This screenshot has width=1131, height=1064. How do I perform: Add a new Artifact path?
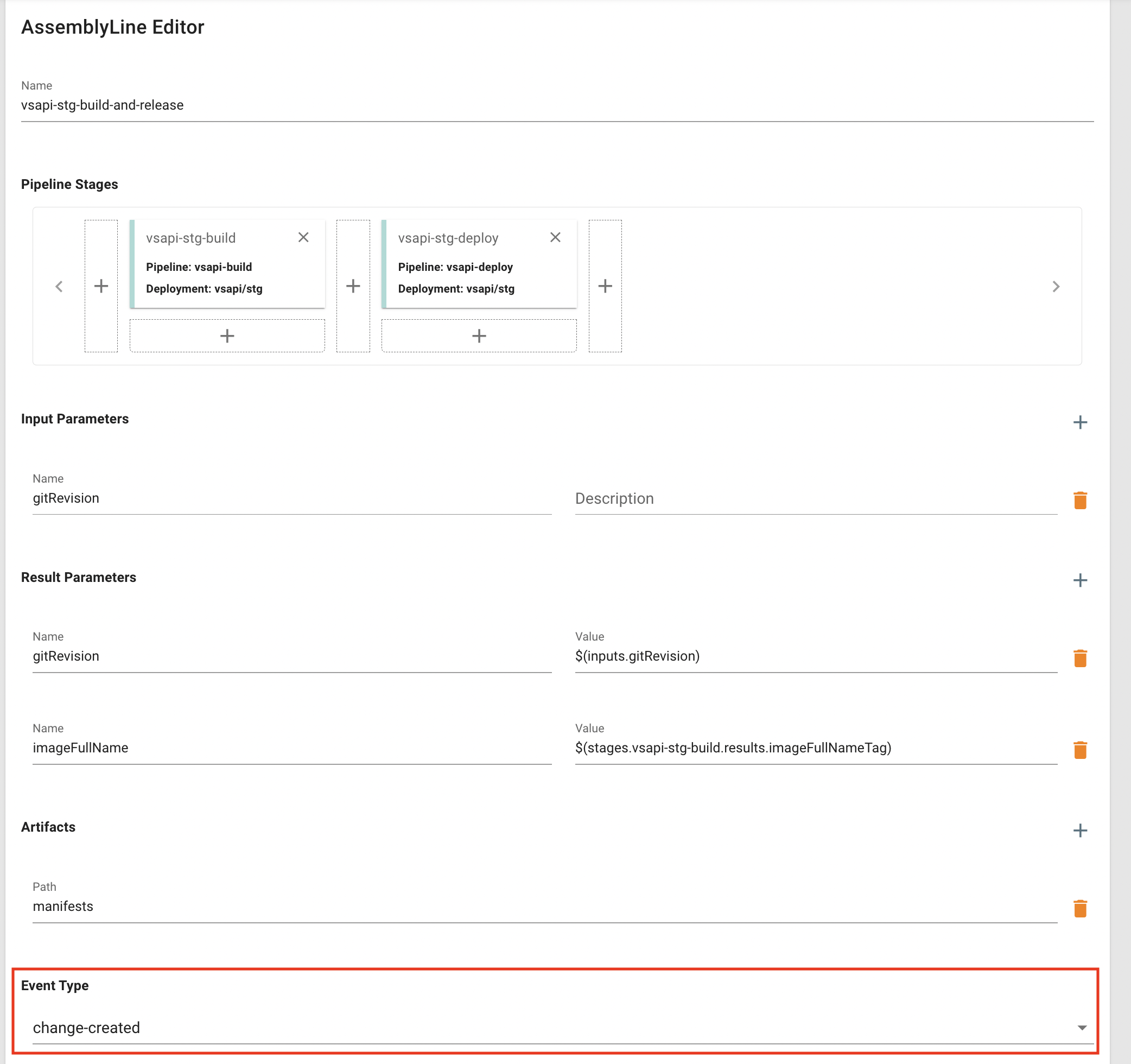1079,830
